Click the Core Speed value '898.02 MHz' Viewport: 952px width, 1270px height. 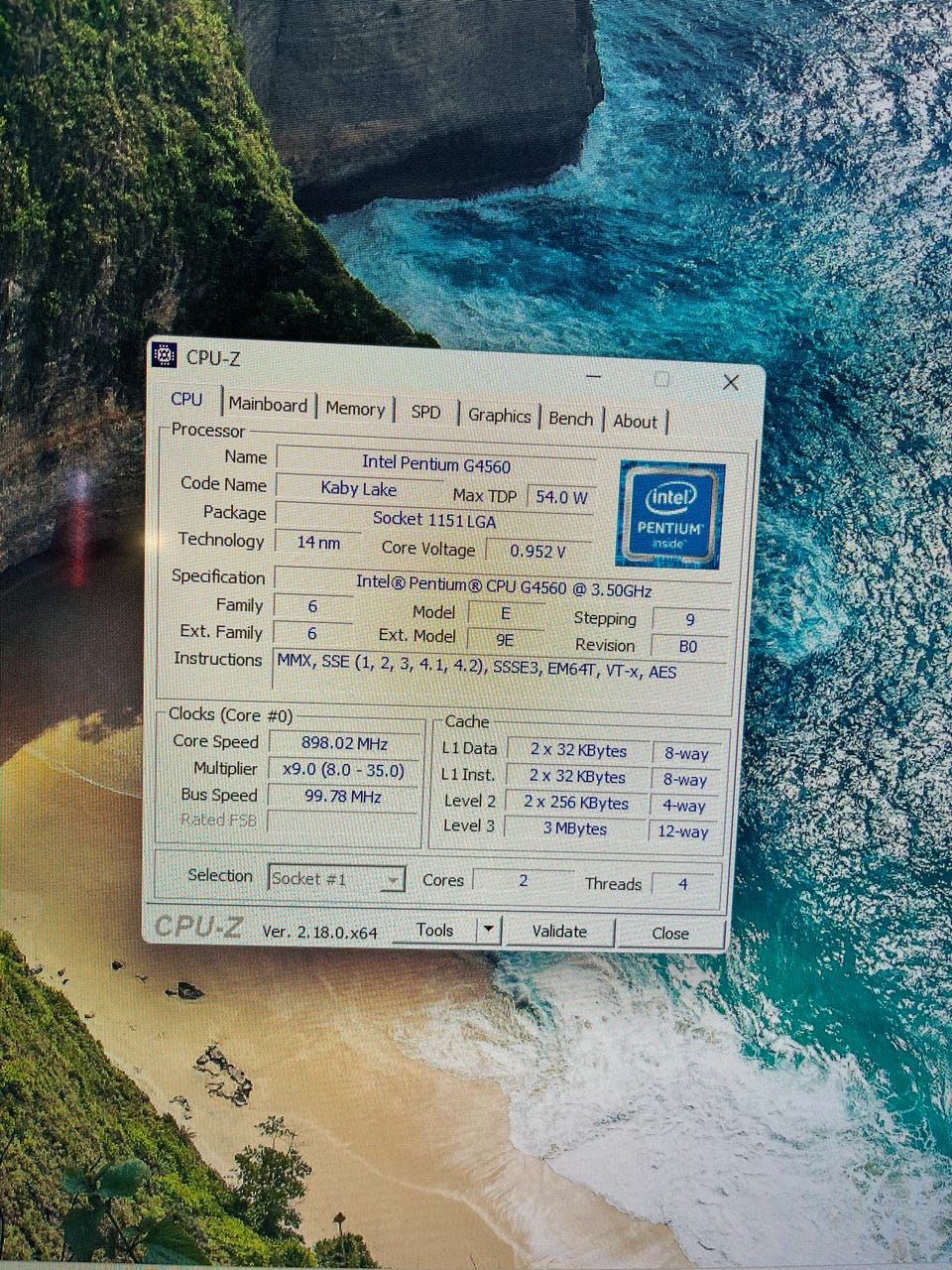tap(344, 743)
